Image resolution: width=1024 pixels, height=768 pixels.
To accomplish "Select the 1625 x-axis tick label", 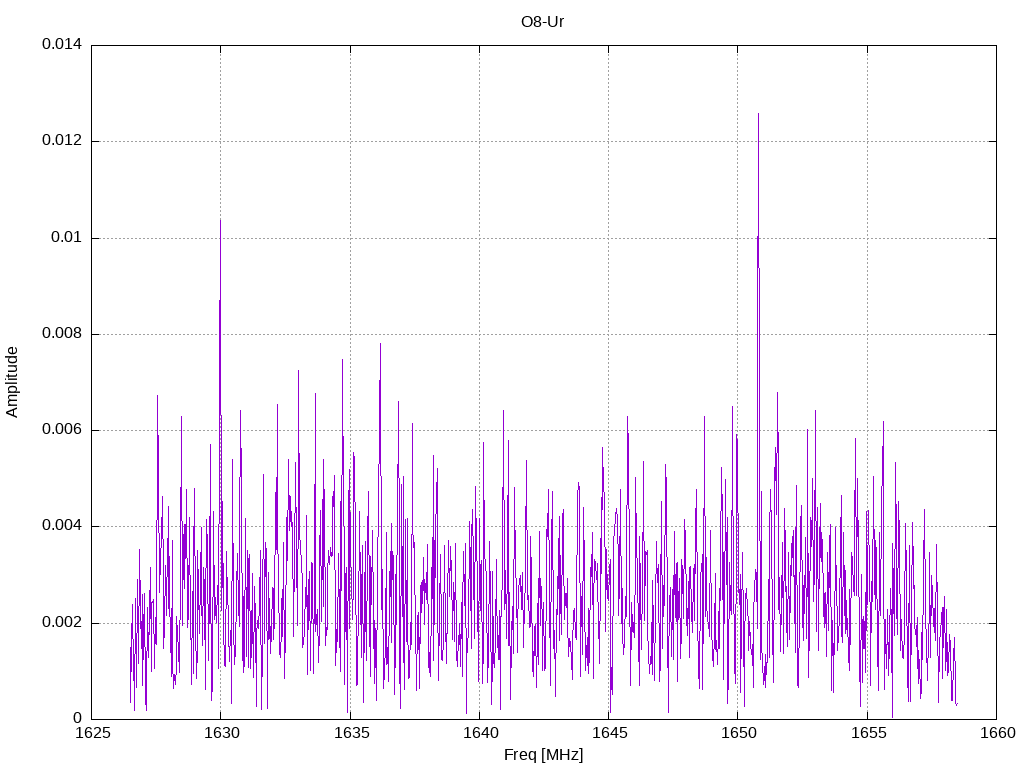I will [91, 733].
